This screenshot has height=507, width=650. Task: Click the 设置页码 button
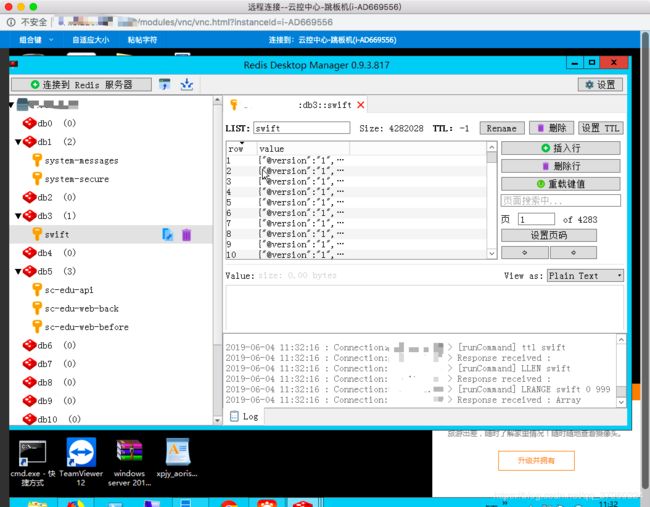coord(549,235)
